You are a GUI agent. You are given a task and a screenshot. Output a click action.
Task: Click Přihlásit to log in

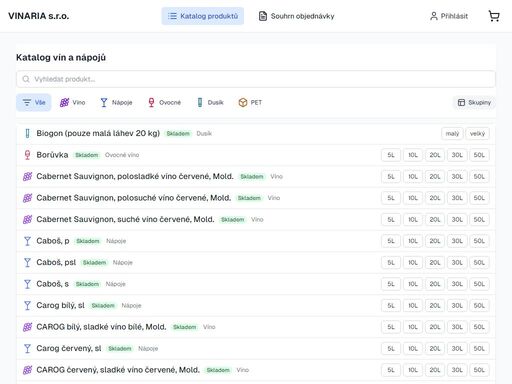click(x=449, y=16)
